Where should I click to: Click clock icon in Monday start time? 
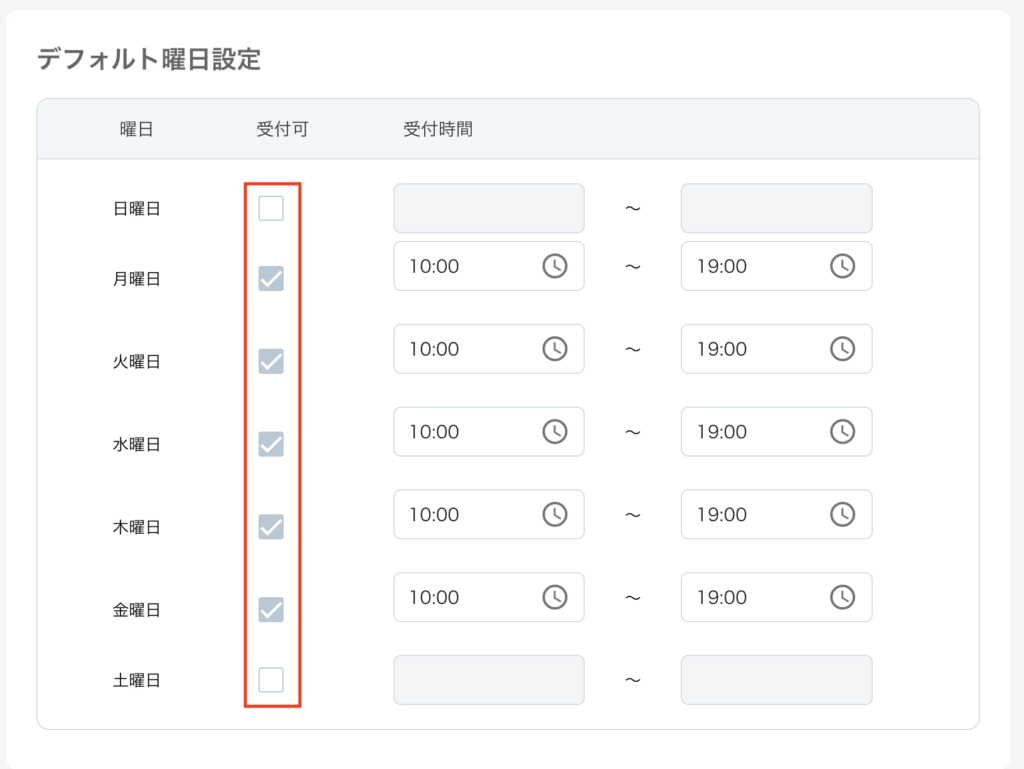(x=554, y=266)
